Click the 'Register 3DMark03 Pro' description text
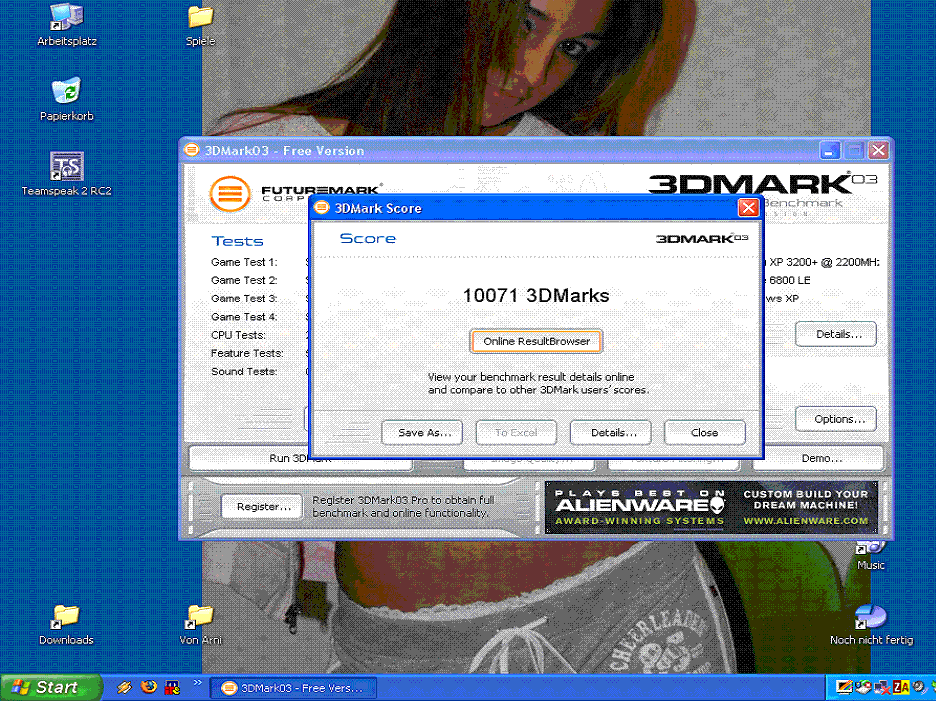 point(403,506)
